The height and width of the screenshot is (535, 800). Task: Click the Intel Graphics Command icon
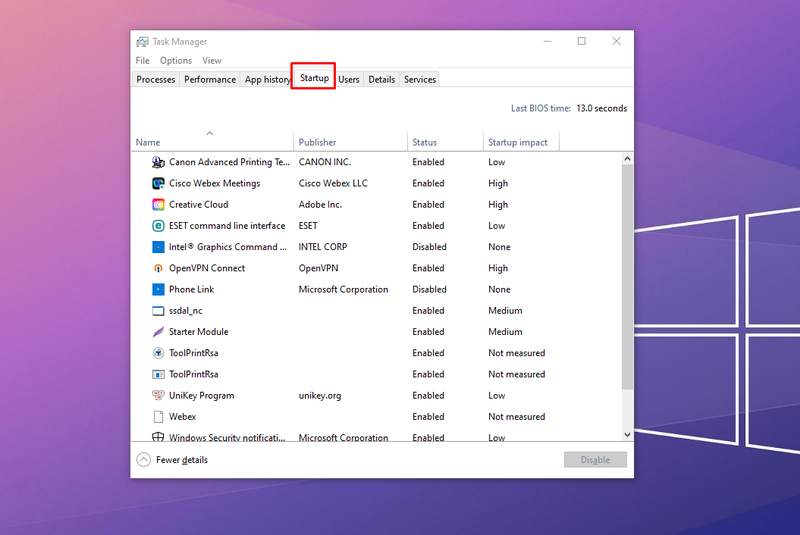point(158,247)
